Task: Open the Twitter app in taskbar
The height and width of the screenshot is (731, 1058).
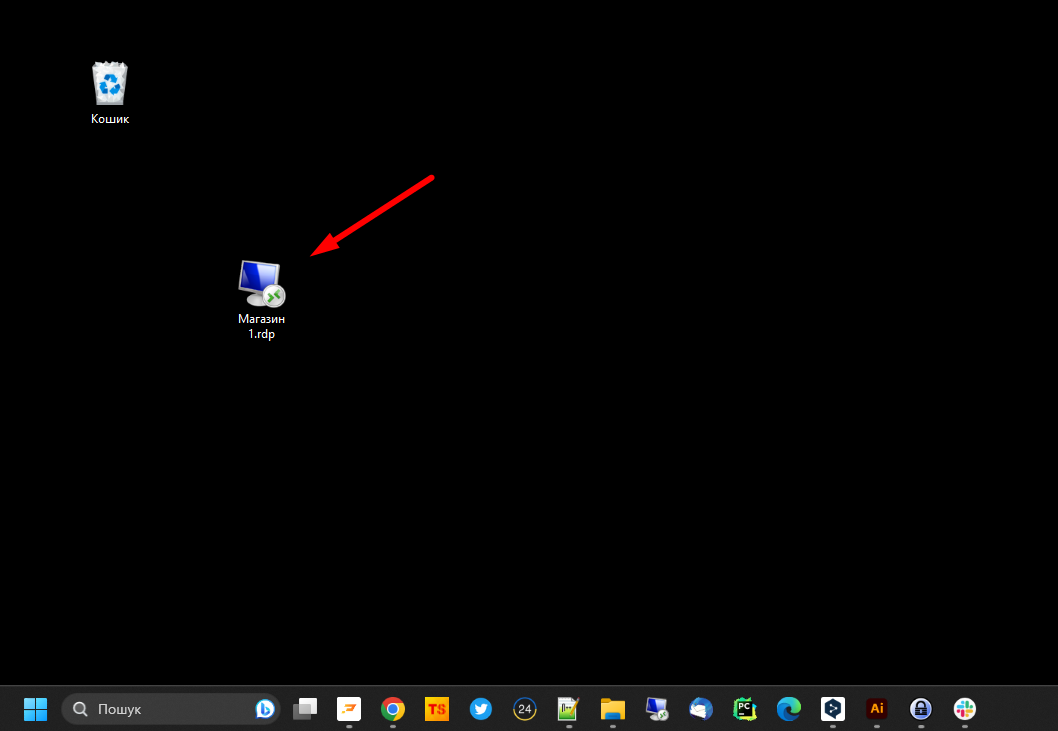Action: (x=481, y=709)
